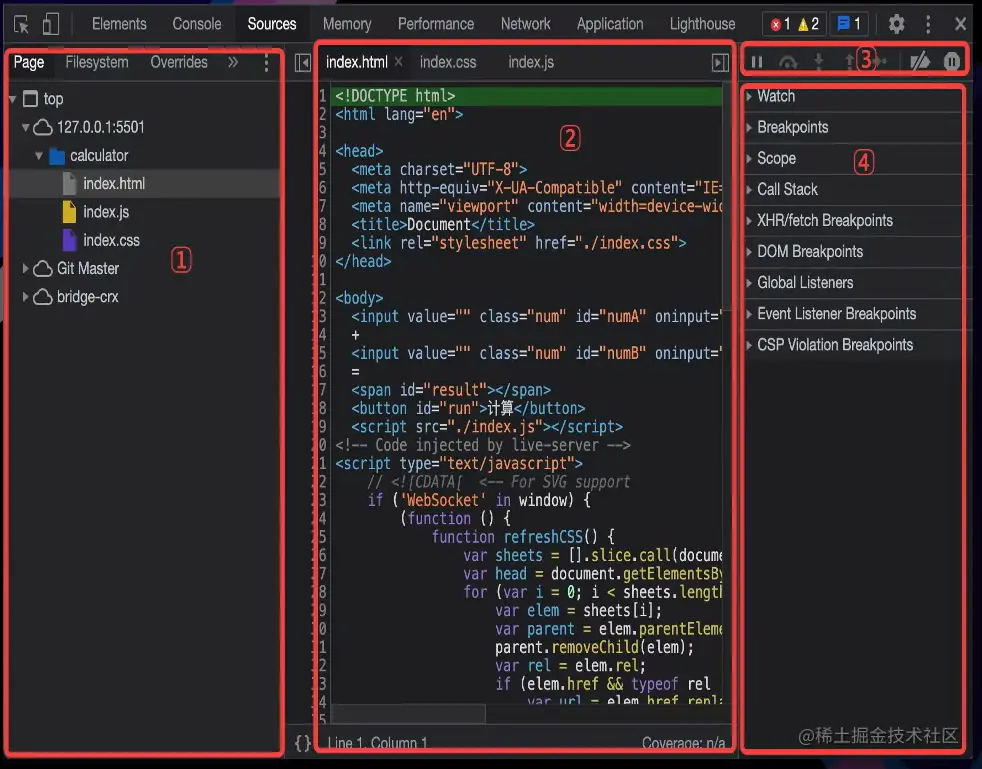Viewport: 982px width, 769px height.
Task: Click the top frame icon
Action: tap(30, 99)
